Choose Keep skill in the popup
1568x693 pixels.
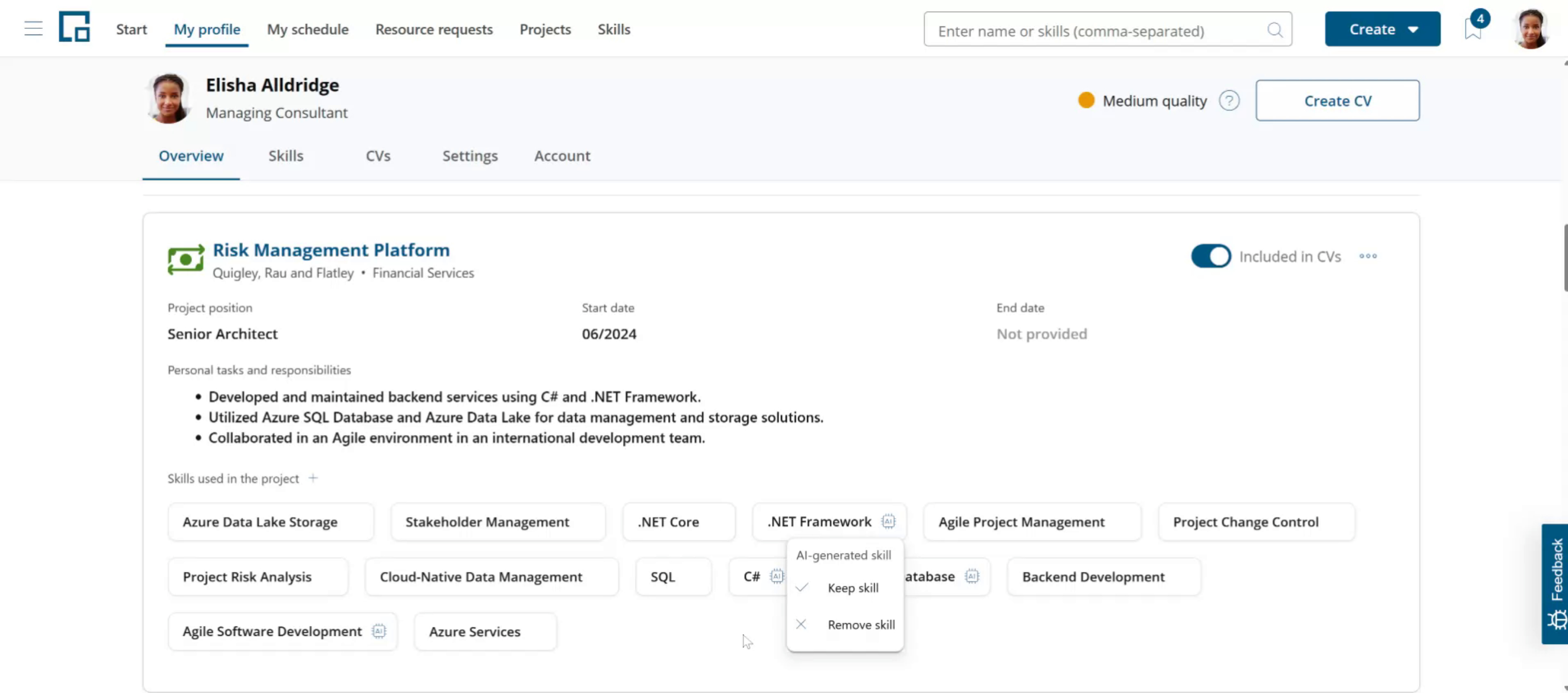coord(844,588)
